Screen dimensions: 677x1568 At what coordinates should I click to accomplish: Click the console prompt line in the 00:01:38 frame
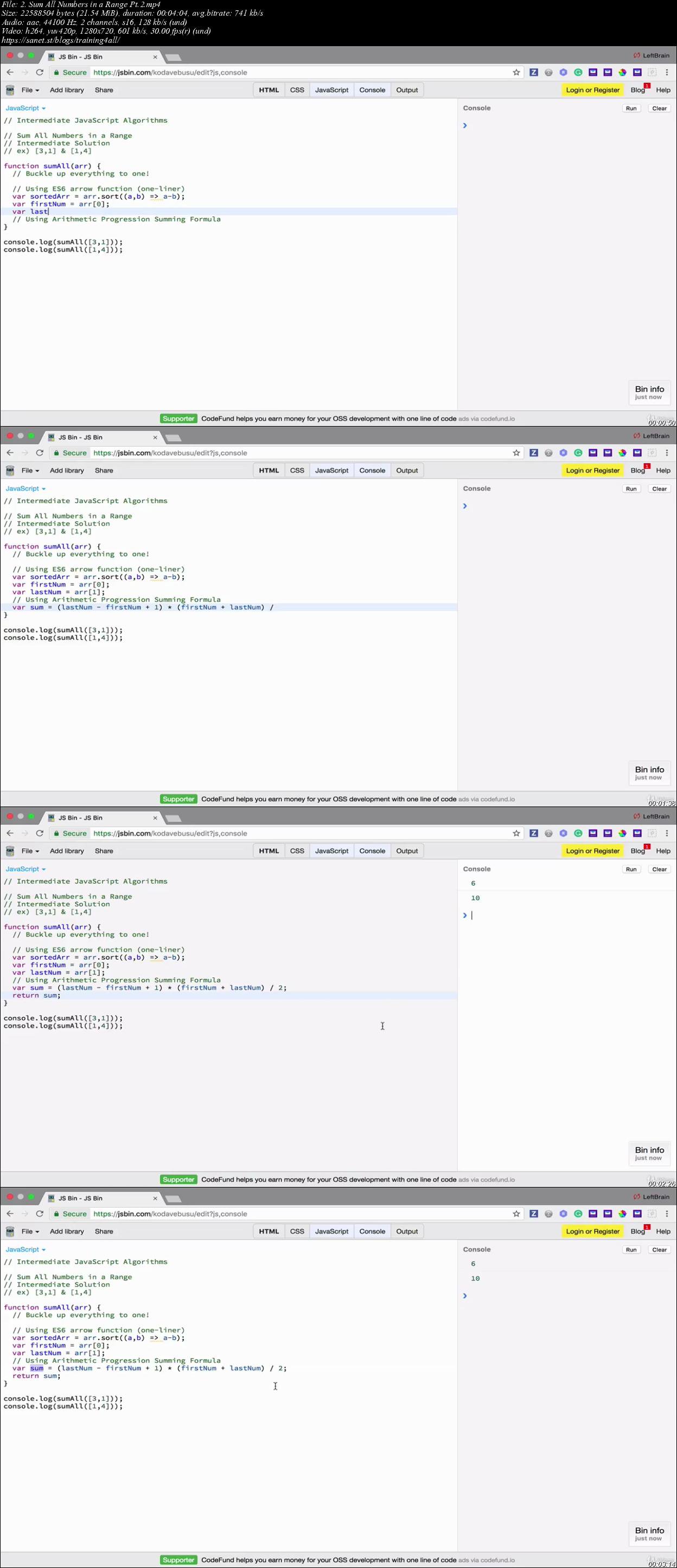click(x=566, y=506)
